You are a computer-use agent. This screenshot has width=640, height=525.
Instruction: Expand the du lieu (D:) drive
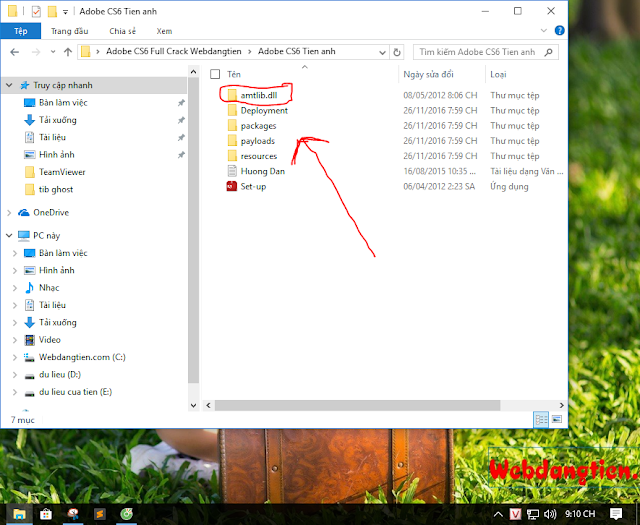[15, 375]
